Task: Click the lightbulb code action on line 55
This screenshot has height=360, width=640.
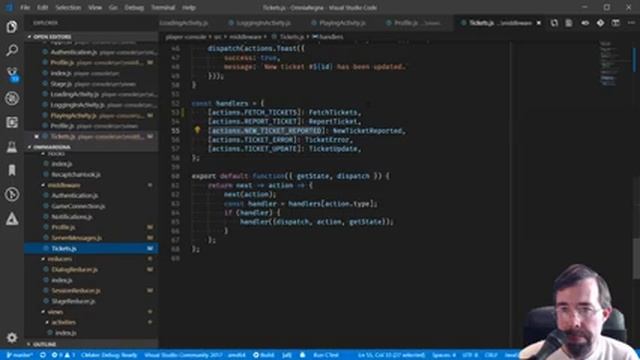Action: coord(197,130)
